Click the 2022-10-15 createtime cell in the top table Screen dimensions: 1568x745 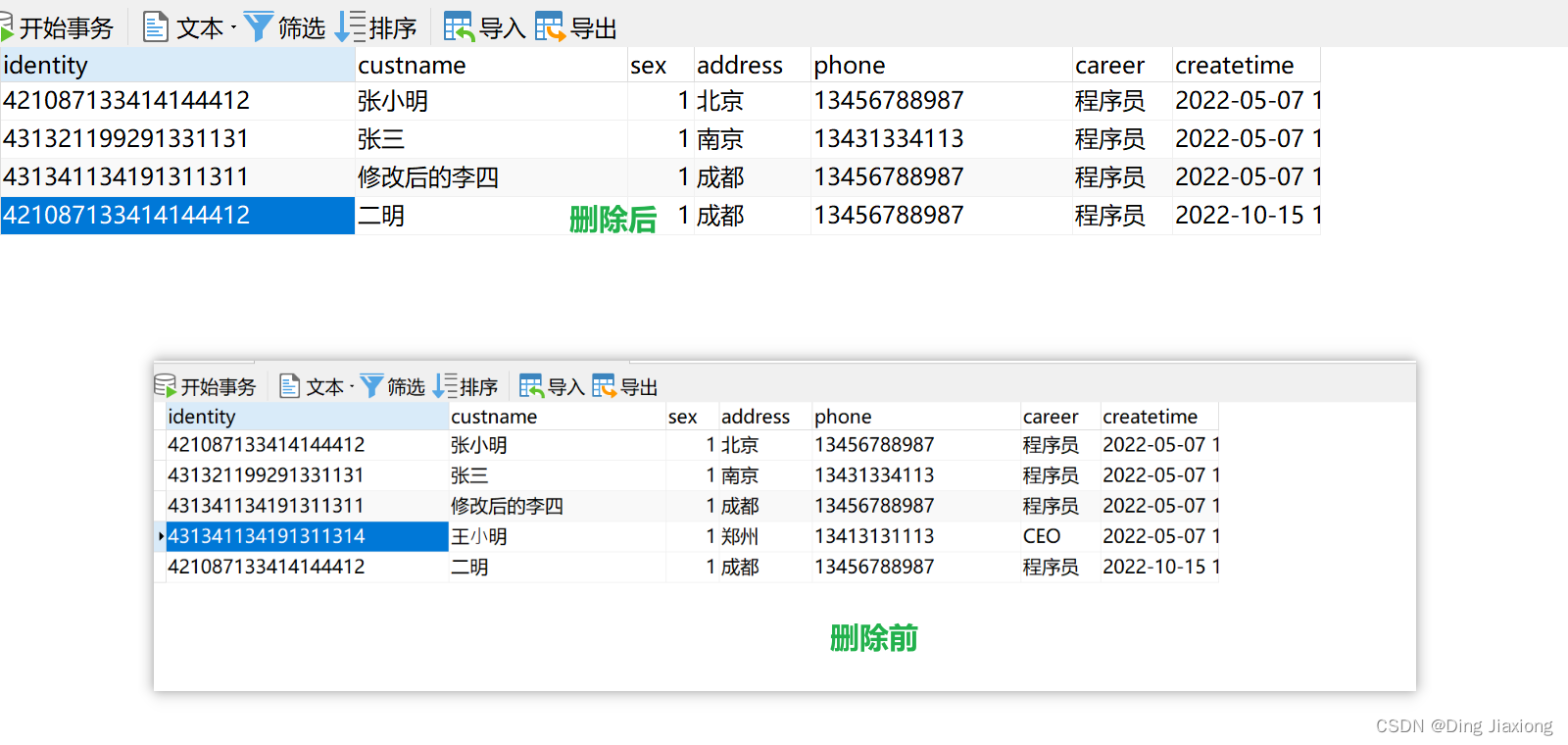(x=1247, y=216)
